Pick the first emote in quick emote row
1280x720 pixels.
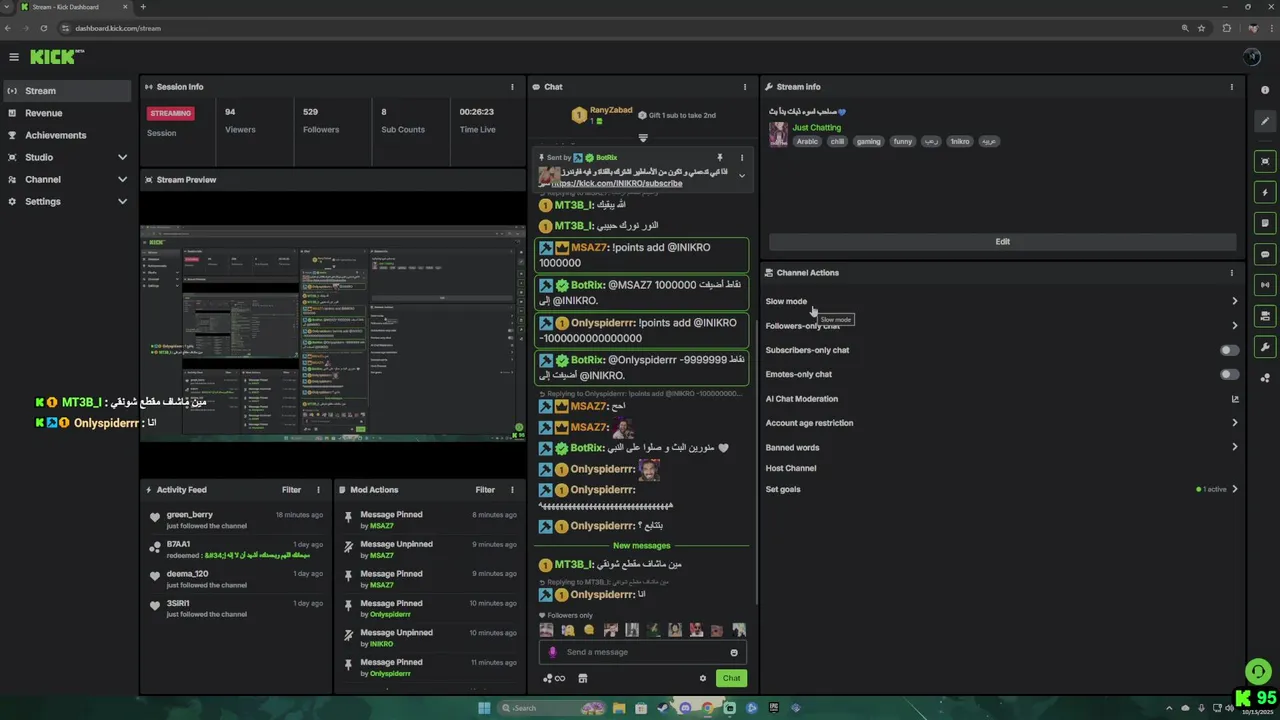point(546,630)
